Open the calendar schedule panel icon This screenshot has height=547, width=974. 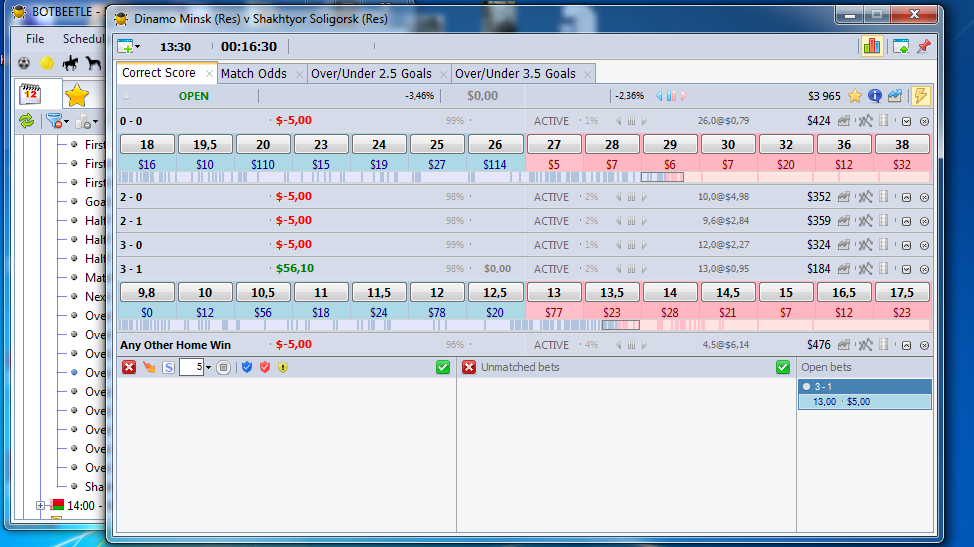30,95
